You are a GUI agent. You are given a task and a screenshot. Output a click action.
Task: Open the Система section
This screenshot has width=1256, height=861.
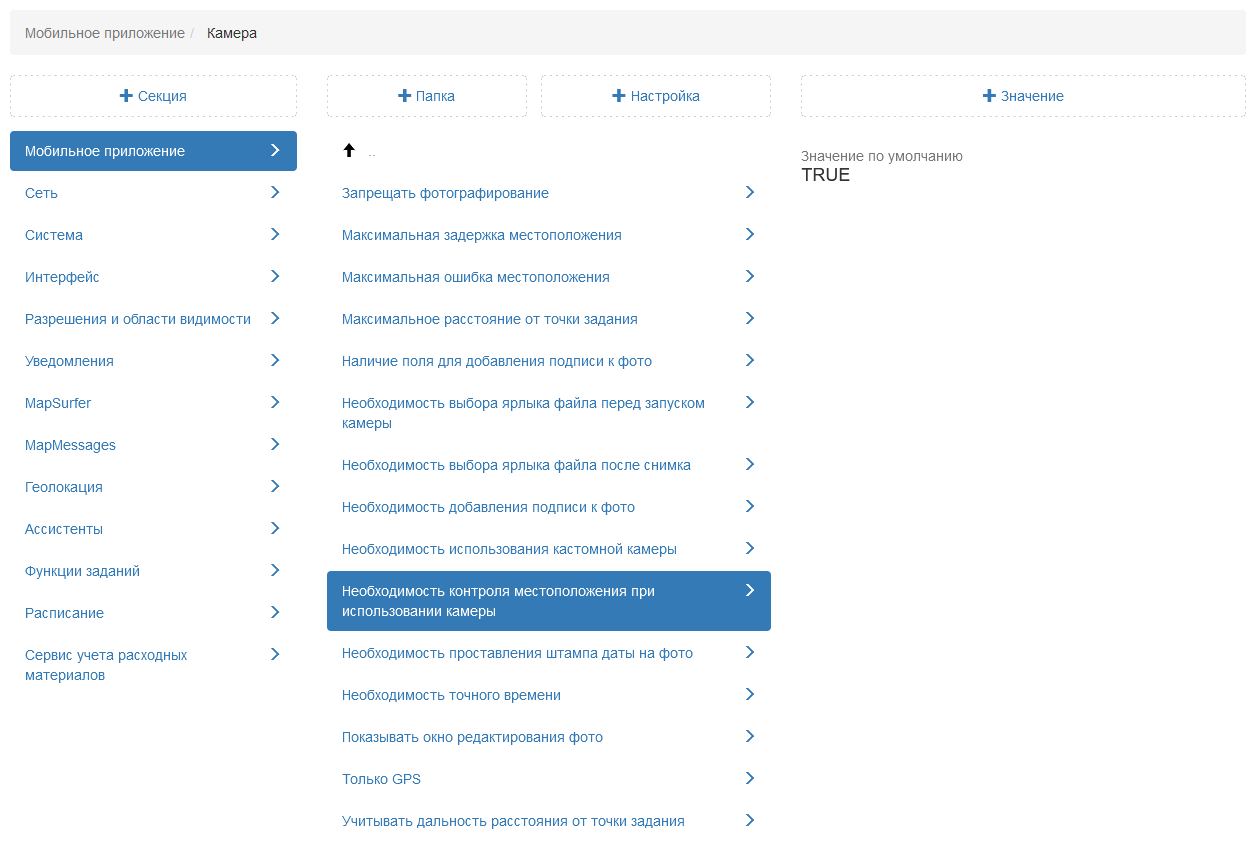[x=153, y=235]
